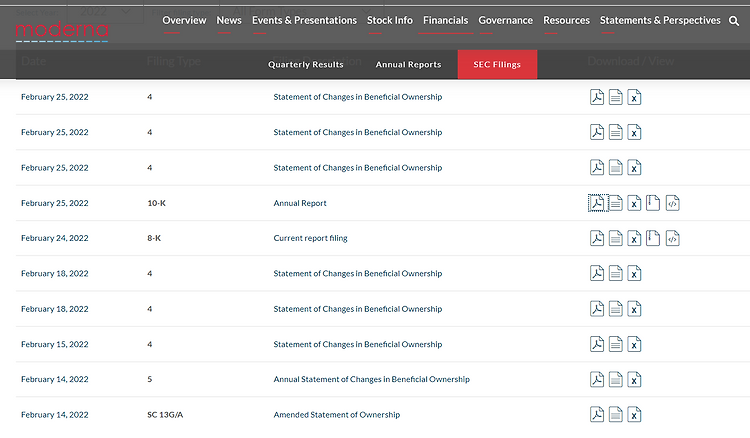
Task: Download the Excel icon for the February 15 Form 4
Action: 634,344
